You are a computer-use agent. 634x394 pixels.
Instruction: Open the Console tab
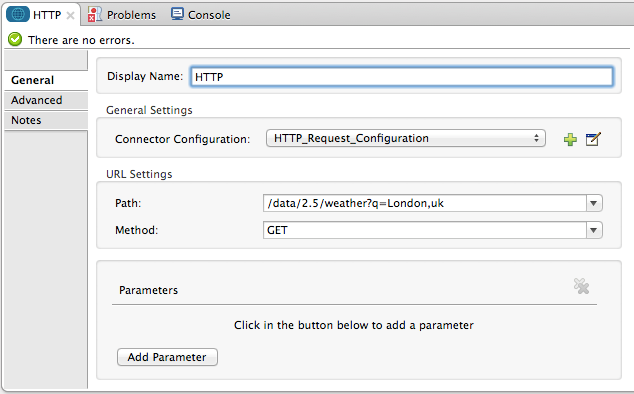tap(201, 15)
